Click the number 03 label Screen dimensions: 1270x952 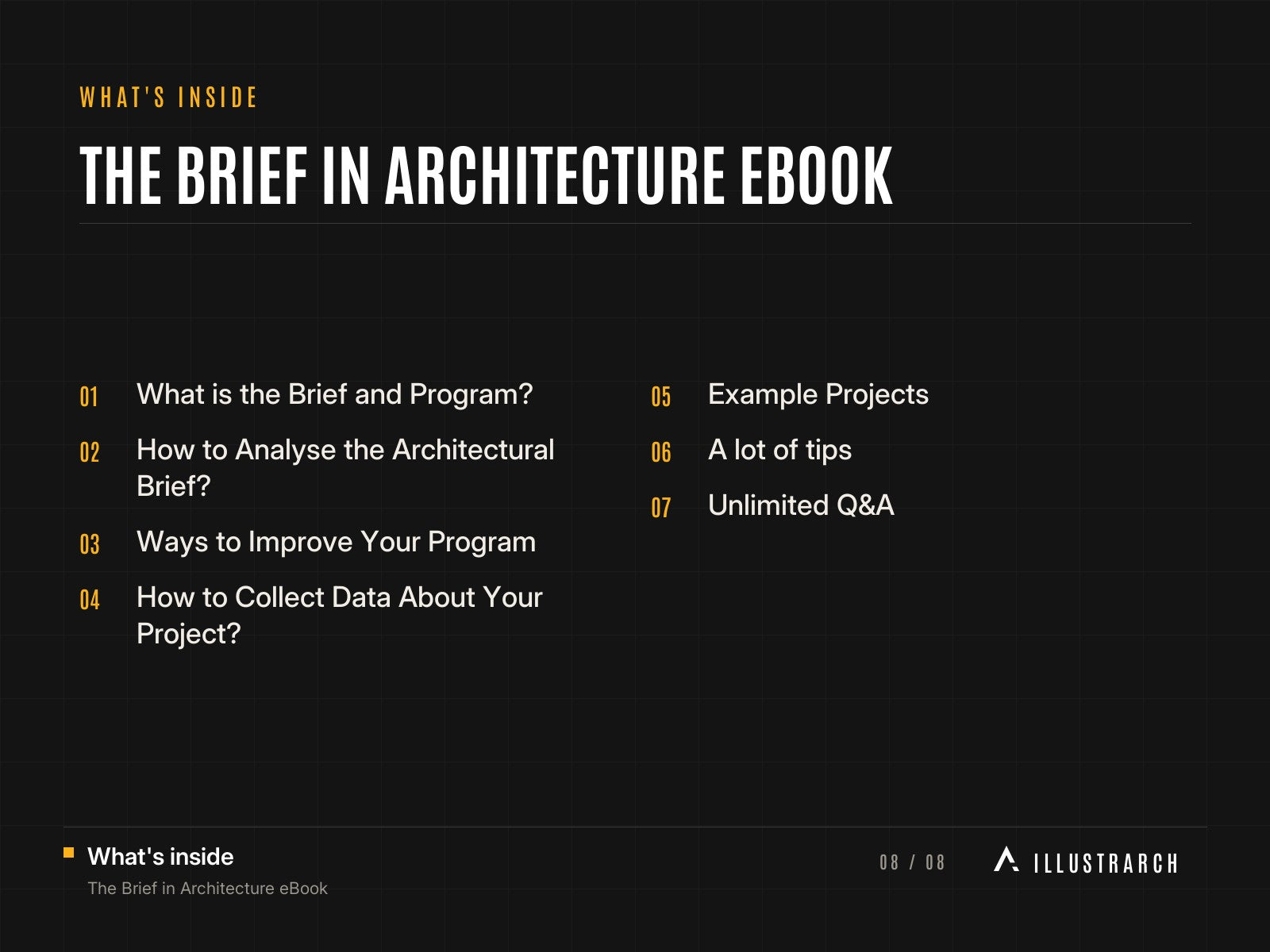tap(90, 544)
